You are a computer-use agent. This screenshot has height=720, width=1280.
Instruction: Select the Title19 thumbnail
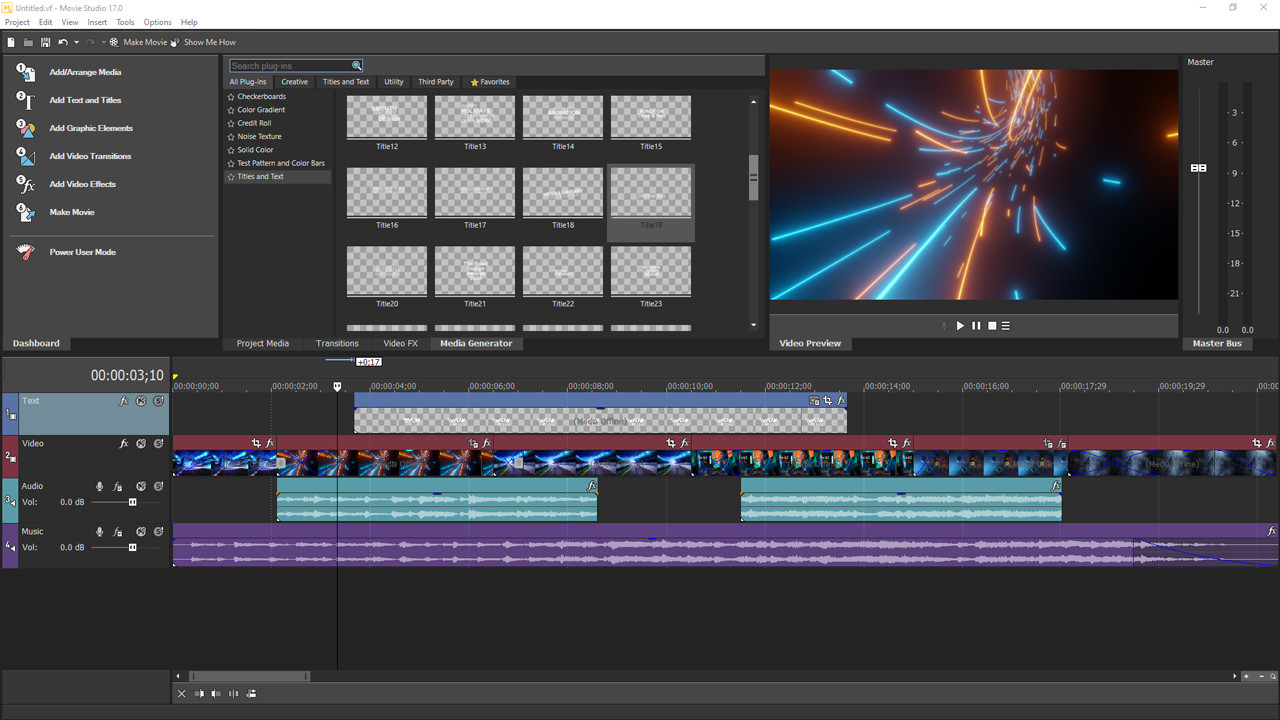click(x=650, y=192)
